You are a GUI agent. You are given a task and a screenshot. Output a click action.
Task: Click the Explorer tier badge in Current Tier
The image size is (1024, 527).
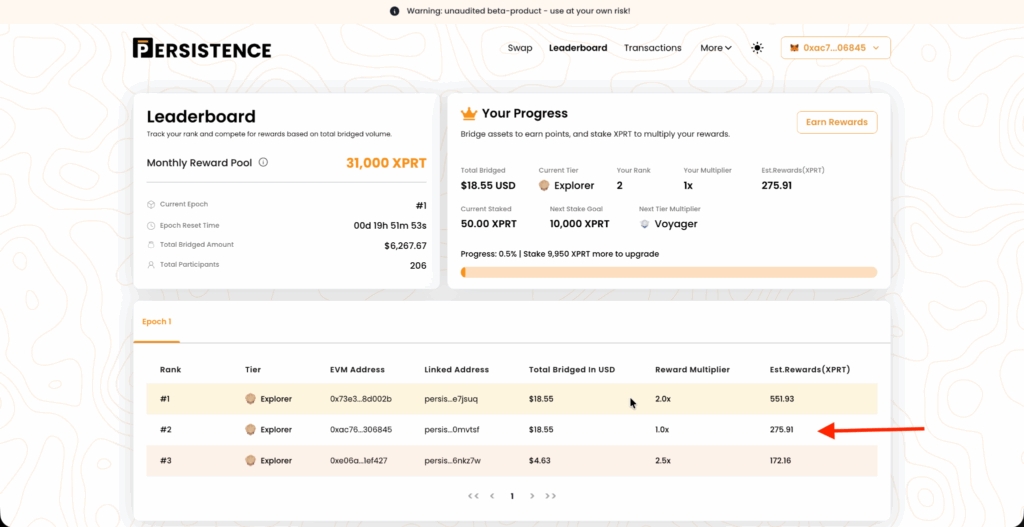click(545, 185)
